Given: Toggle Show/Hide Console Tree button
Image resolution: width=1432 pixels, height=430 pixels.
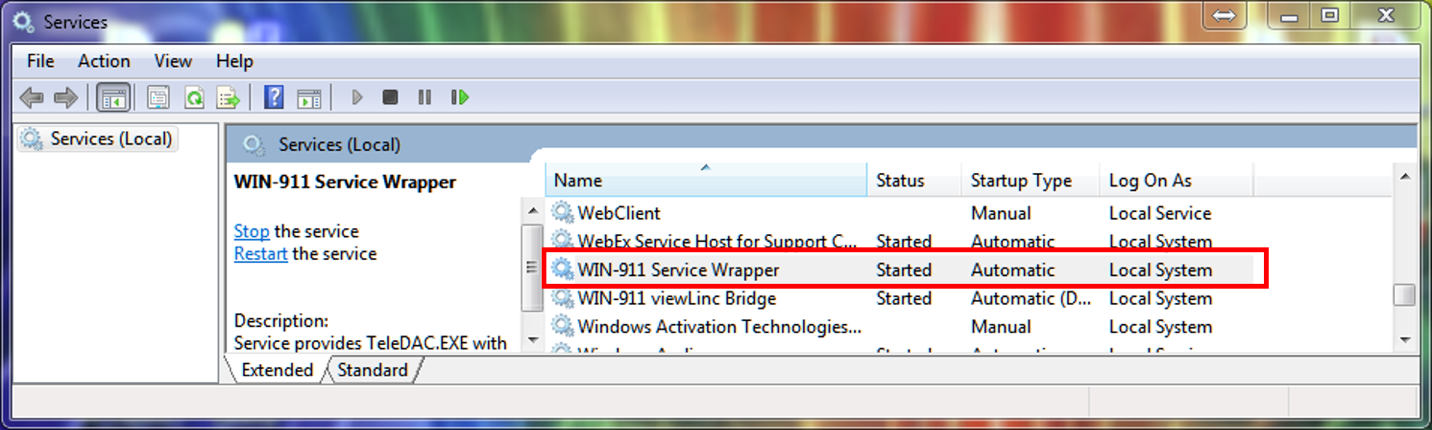Looking at the screenshot, I should point(114,97).
